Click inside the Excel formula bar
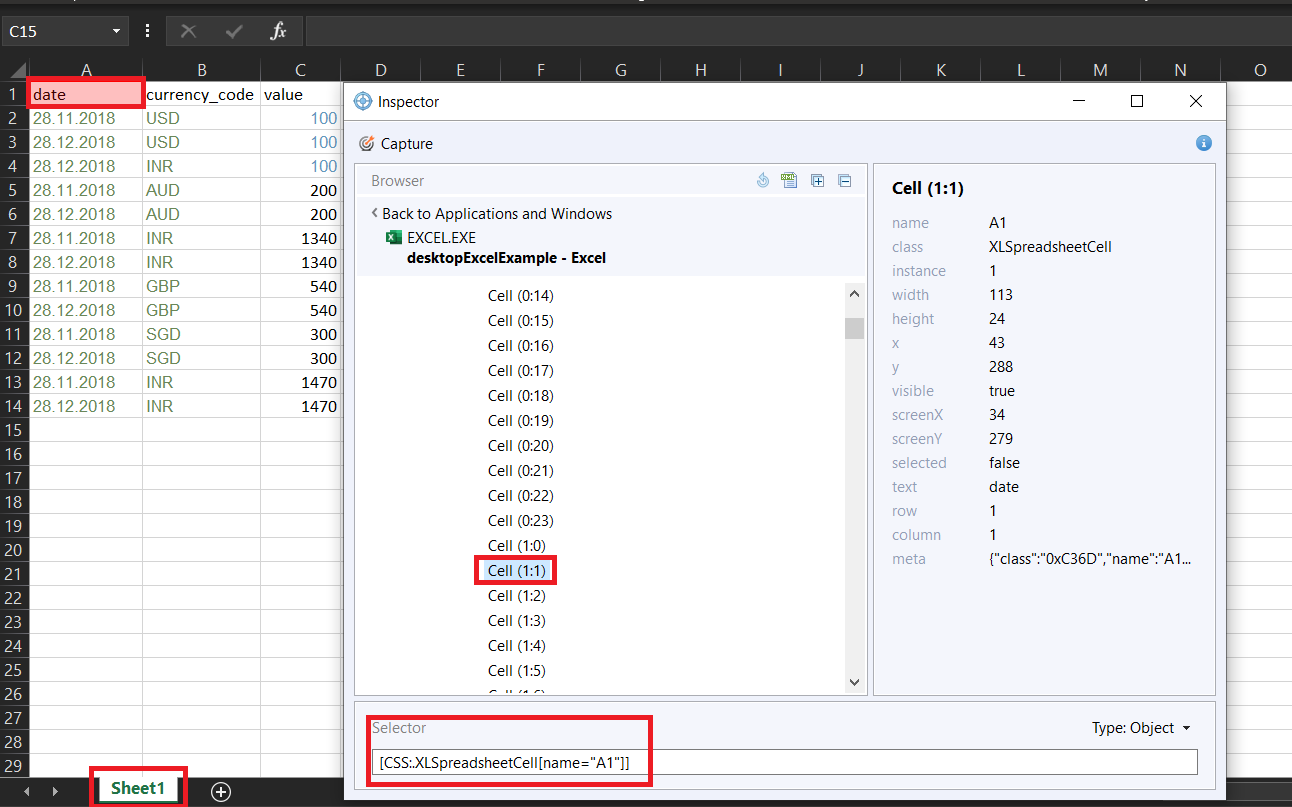This screenshot has height=807, width=1292. (798, 31)
